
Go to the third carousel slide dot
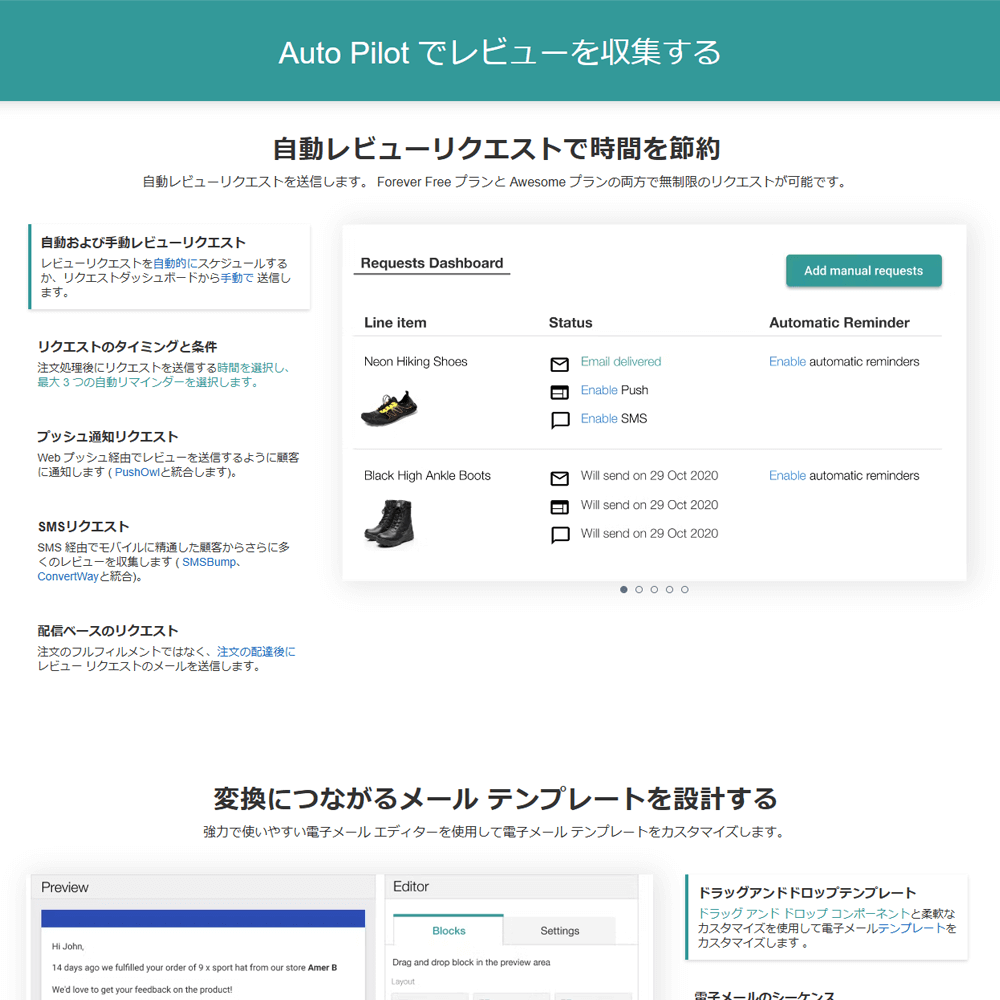tap(654, 590)
